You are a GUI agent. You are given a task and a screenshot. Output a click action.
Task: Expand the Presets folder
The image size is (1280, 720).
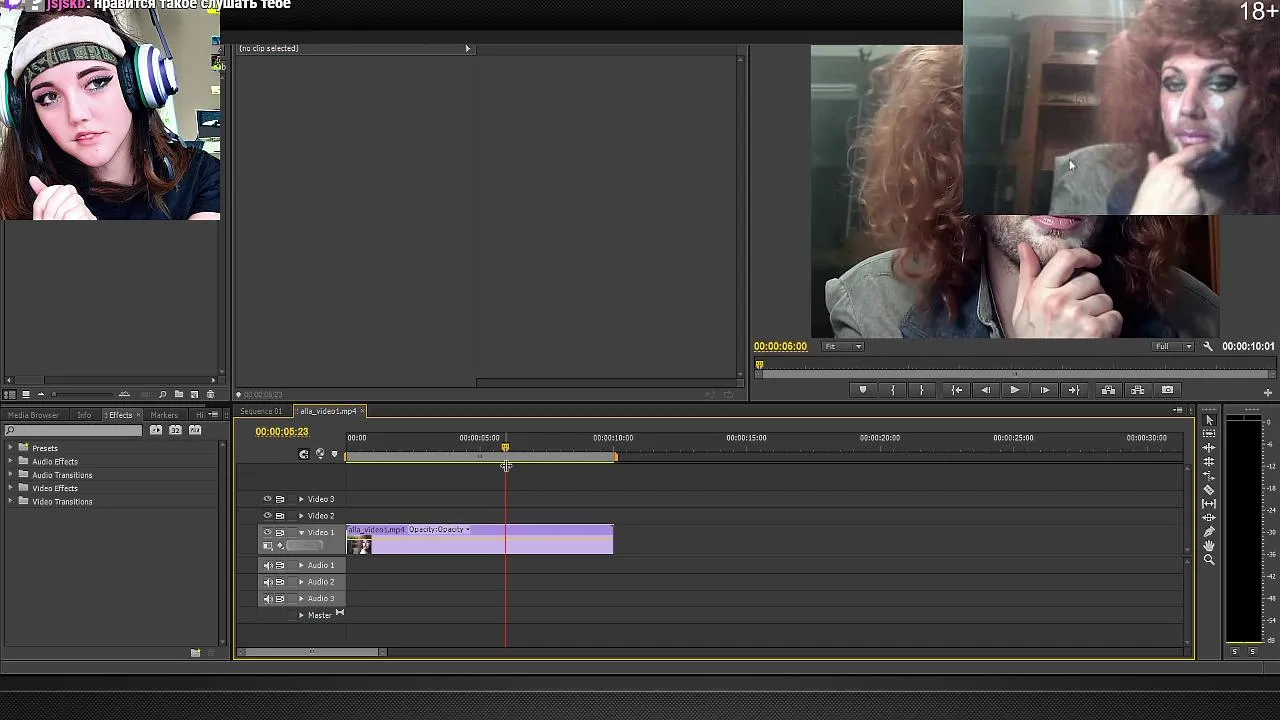[x=10, y=448]
